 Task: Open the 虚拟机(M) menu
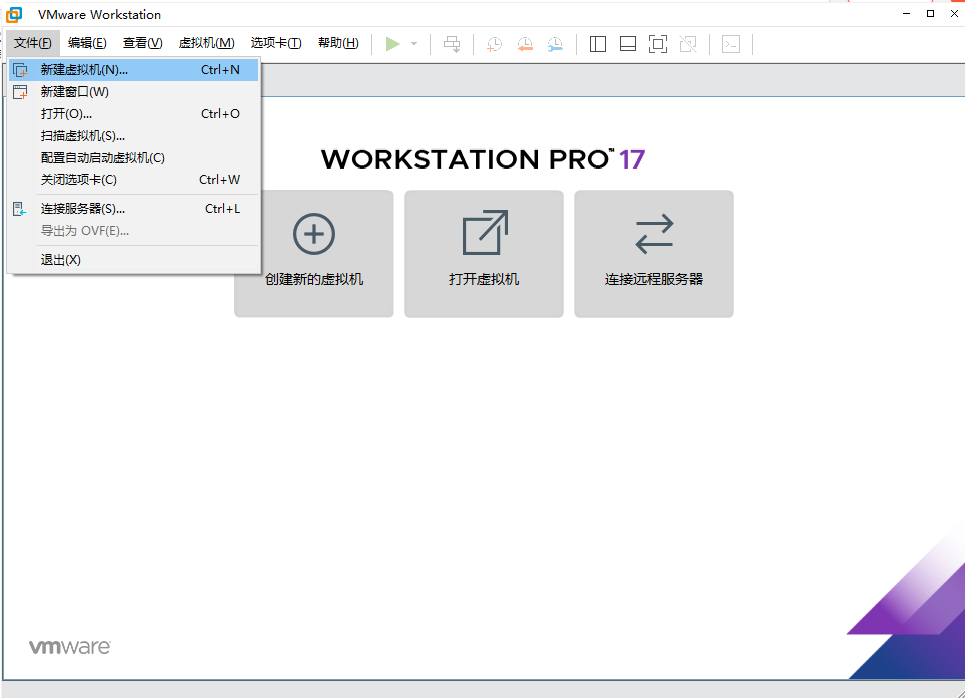tap(206, 43)
